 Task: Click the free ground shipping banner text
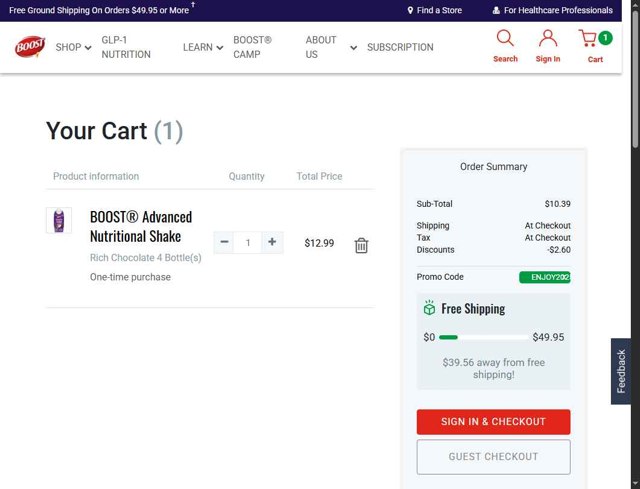coord(99,10)
